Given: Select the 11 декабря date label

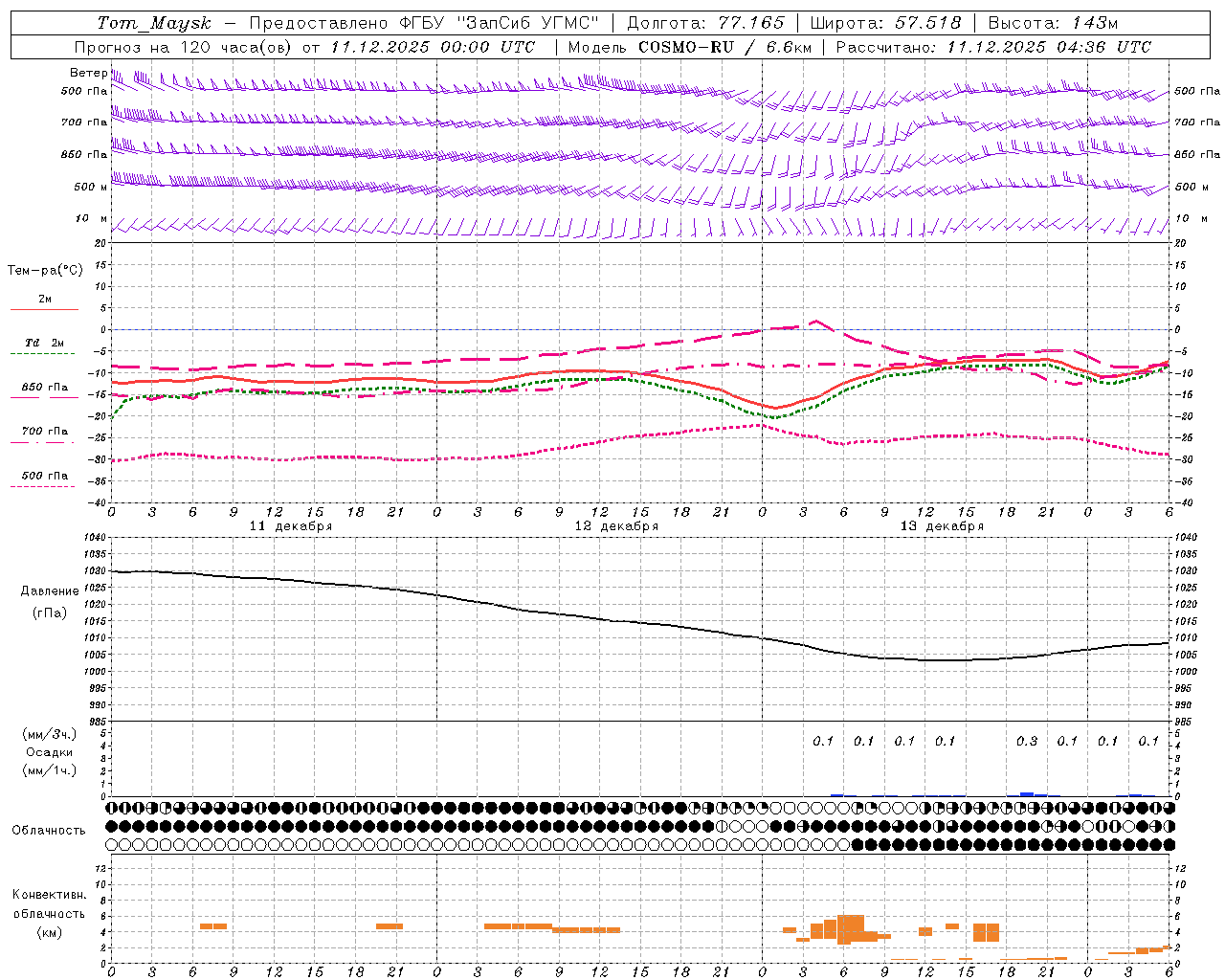Looking at the screenshot, I should [291, 526].
